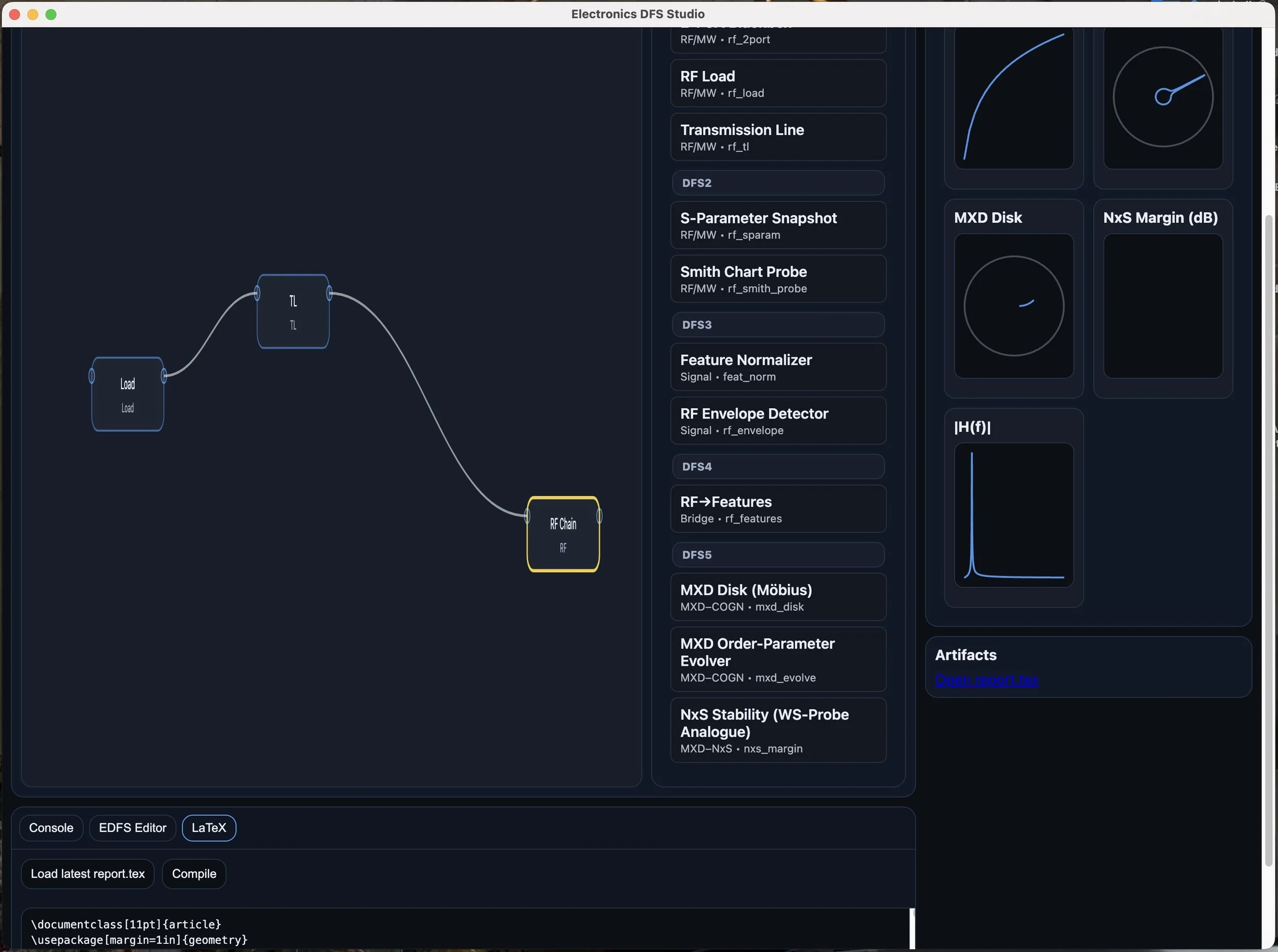The height and width of the screenshot is (952, 1278).
Task: Insert the MXD Order-Parameter Evolver
Action: point(778,659)
